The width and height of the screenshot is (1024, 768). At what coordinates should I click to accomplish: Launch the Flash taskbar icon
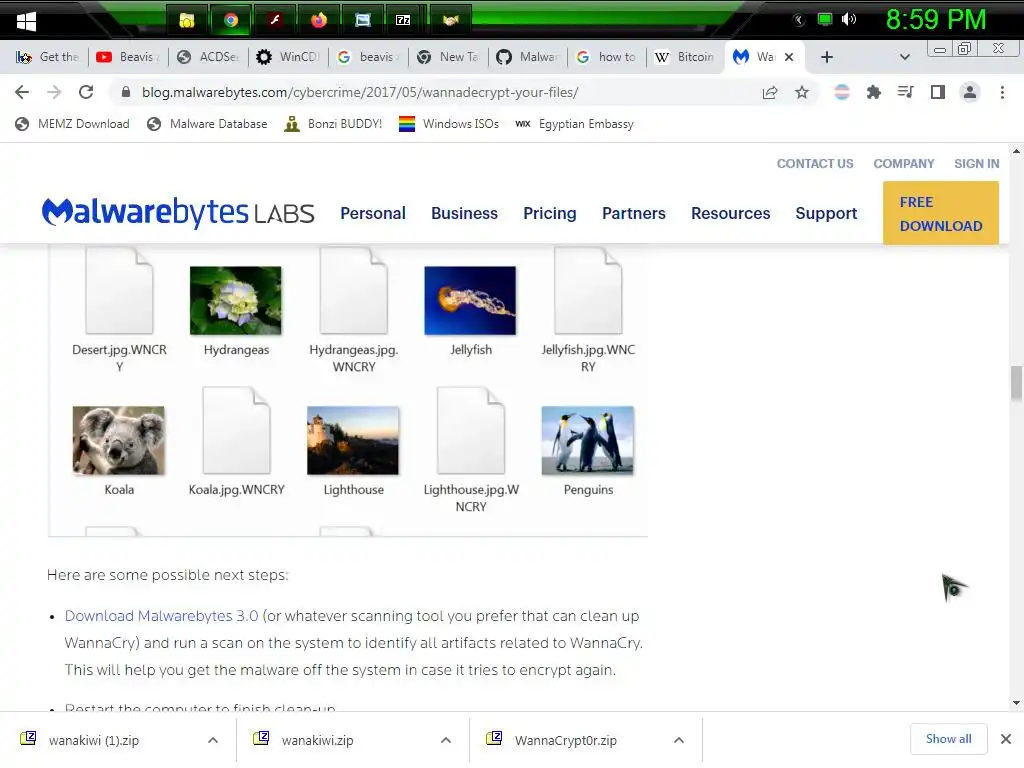point(275,20)
